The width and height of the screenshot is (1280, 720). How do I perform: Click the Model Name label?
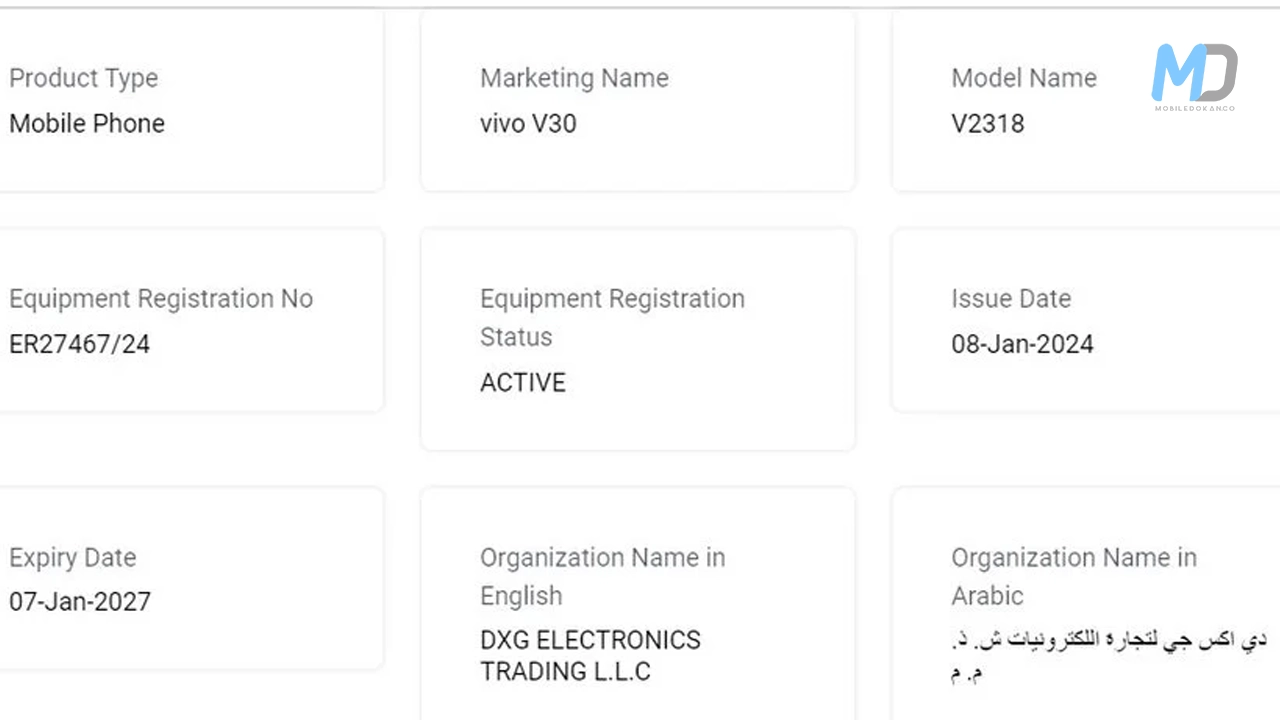1024,78
